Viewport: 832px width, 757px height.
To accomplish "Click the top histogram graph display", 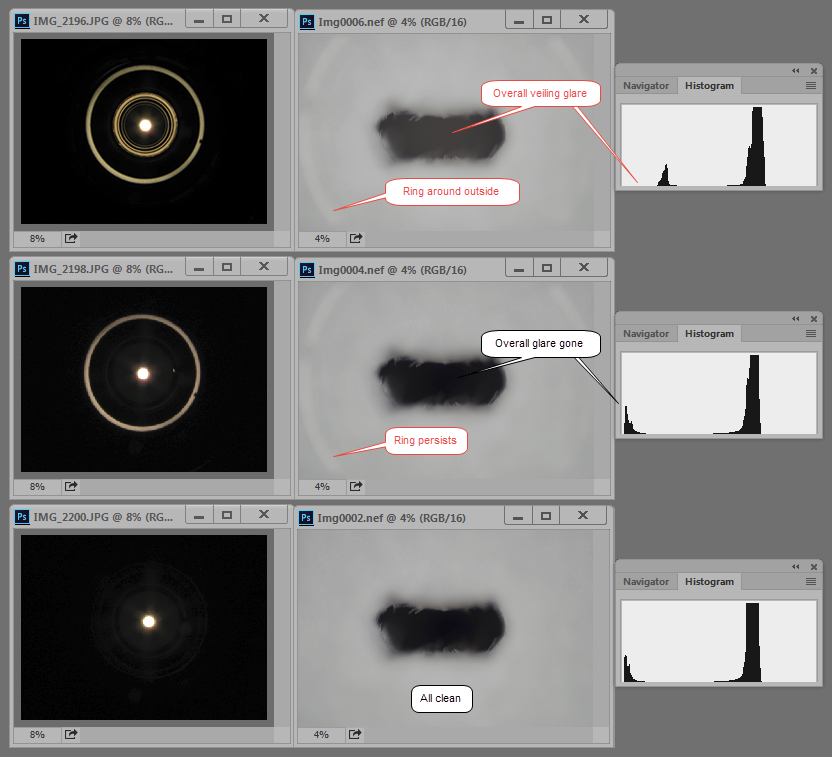I will tap(718, 145).
